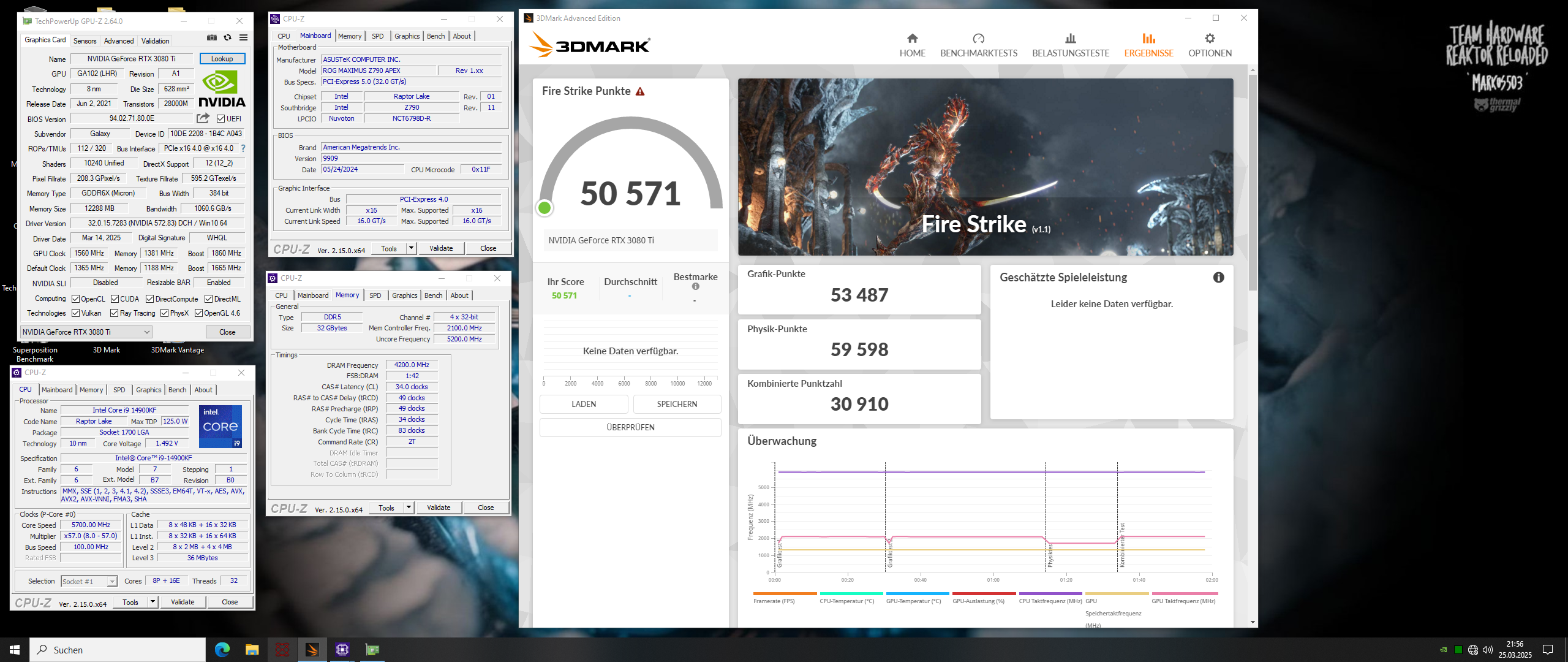Share BIOS version via export icon
This screenshot has width=1568, height=662.
[x=203, y=118]
